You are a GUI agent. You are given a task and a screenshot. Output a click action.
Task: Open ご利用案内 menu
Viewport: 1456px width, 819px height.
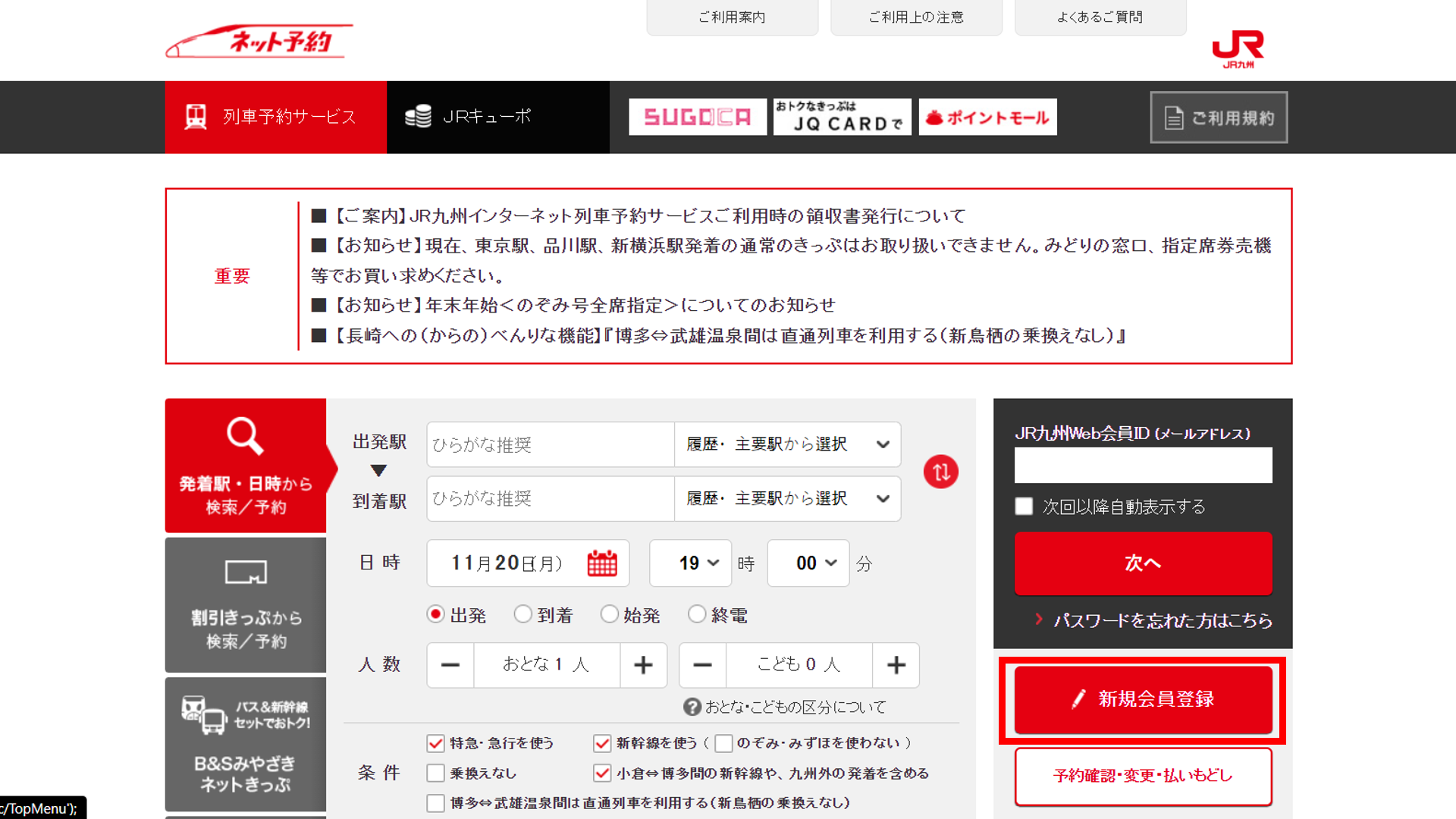pos(732,17)
